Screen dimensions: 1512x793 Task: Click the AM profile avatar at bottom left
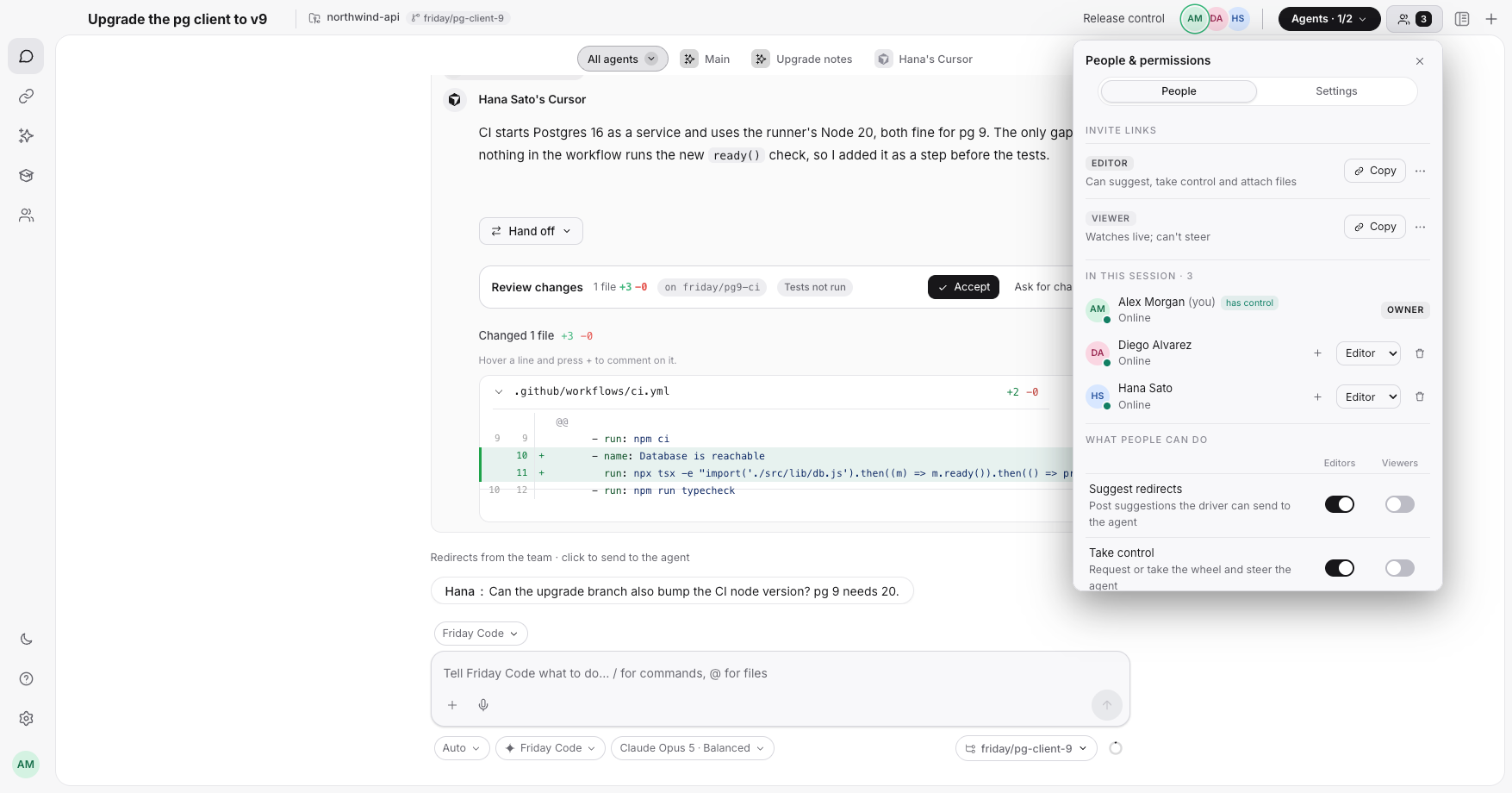click(x=26, y=764)
